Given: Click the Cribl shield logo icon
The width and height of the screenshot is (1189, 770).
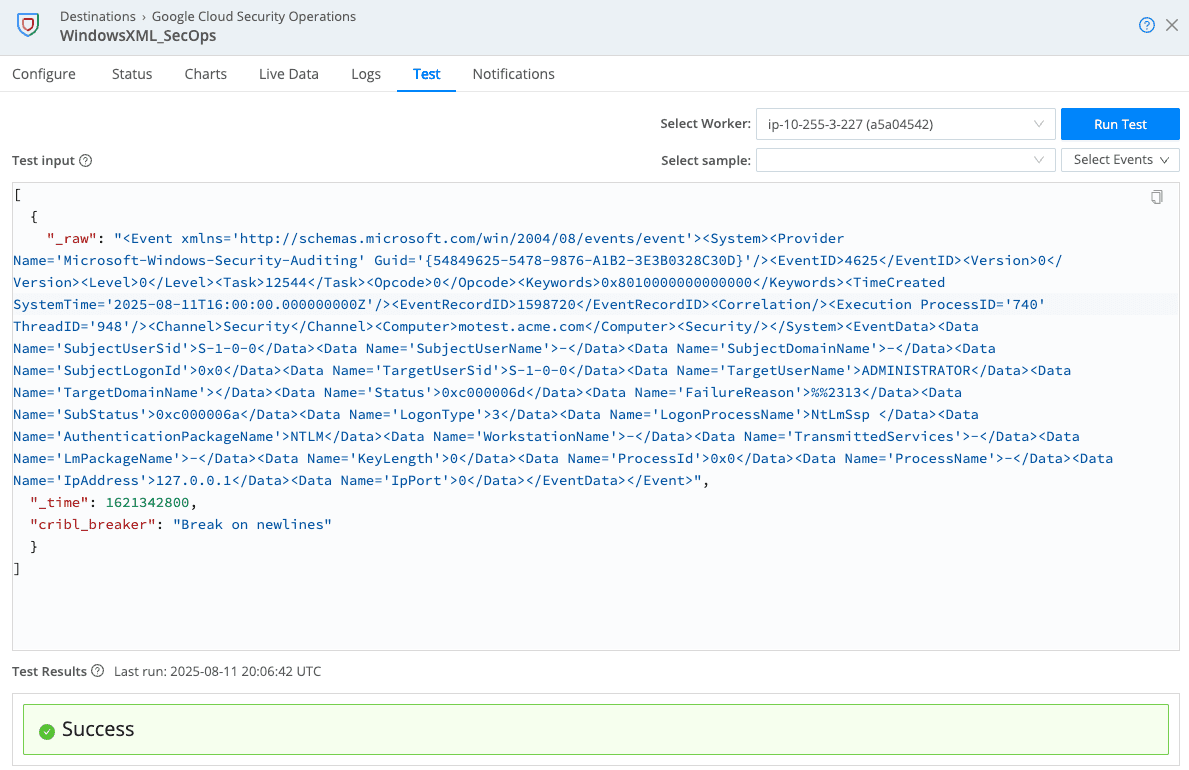Looking at the screenshot, I should tap(28, 26).
